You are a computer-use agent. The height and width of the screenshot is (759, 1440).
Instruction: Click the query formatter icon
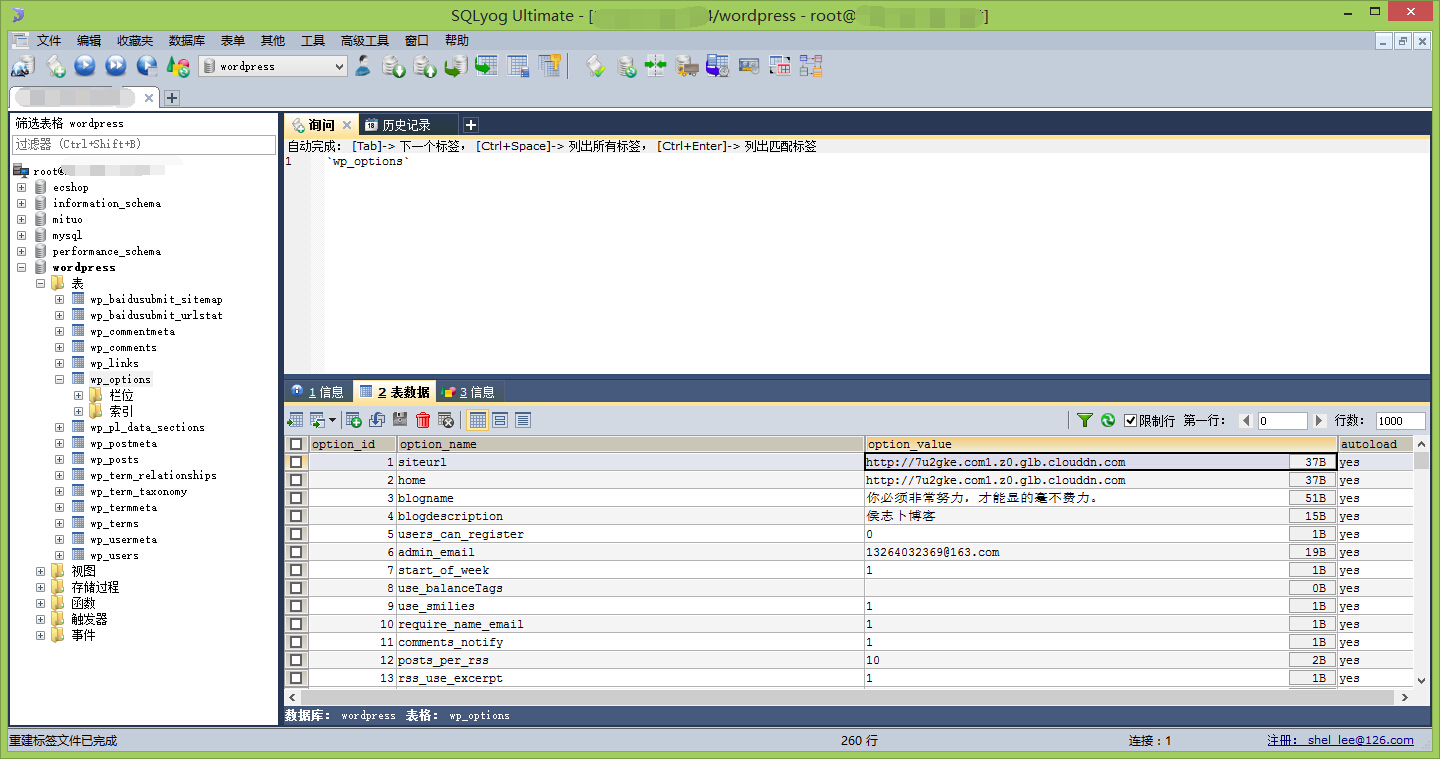point(596,66)
